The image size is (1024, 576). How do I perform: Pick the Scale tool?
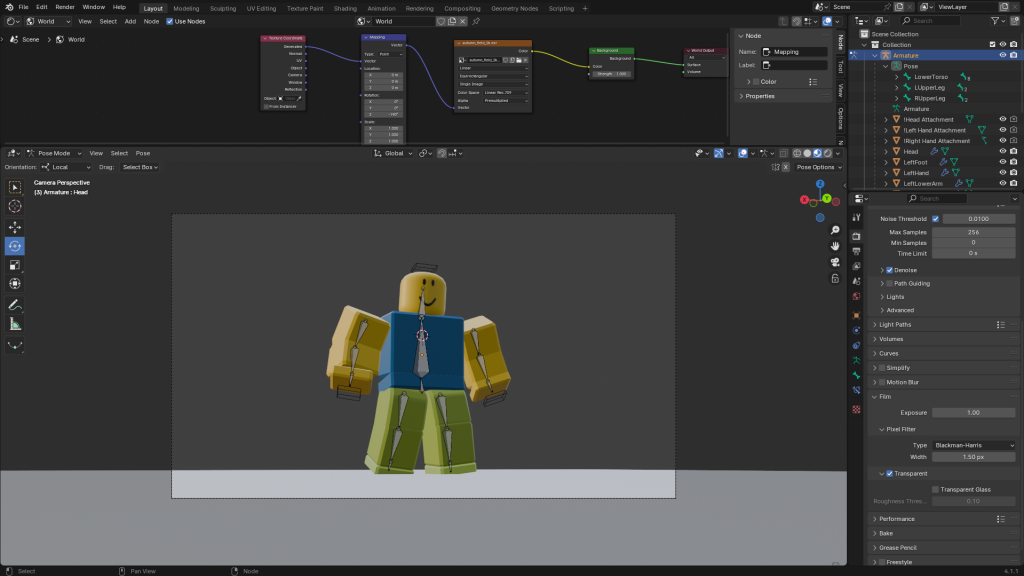pyautogui.click(x=14, y=265)
